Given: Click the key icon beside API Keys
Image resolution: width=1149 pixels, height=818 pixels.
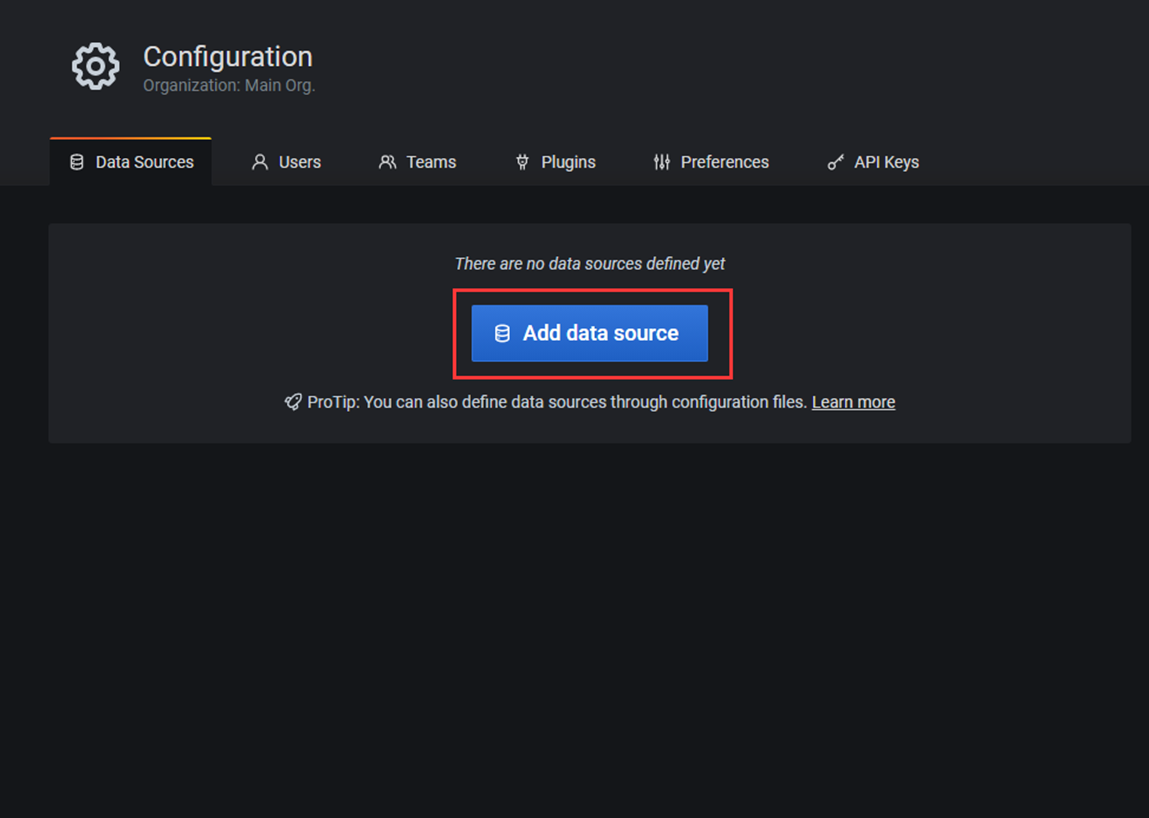Looking at the screenshot, I should pyautogui.click(x=835, y=162).
